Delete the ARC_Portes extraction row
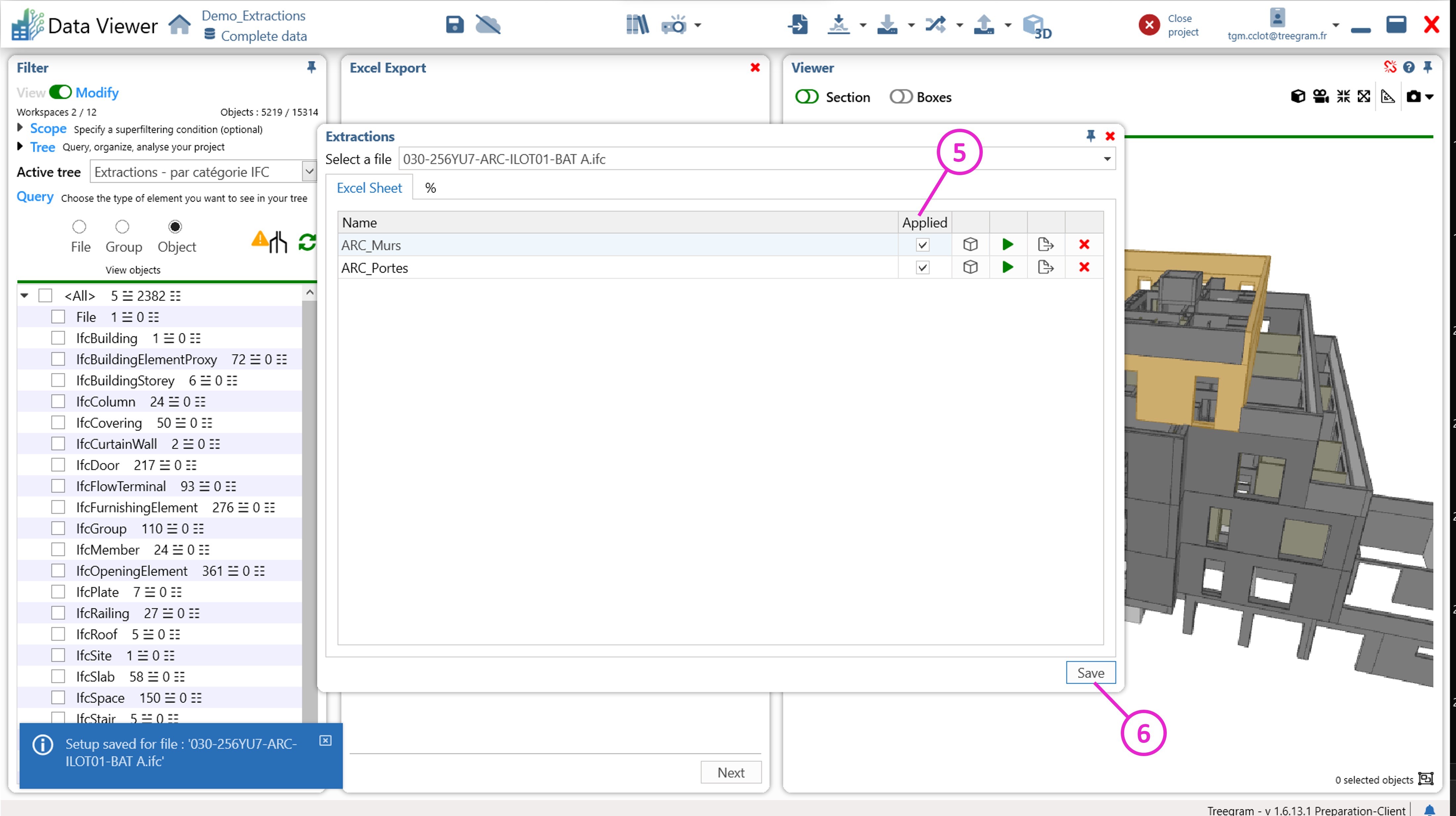1456x816 pixels. click(x=1083, y=267)
